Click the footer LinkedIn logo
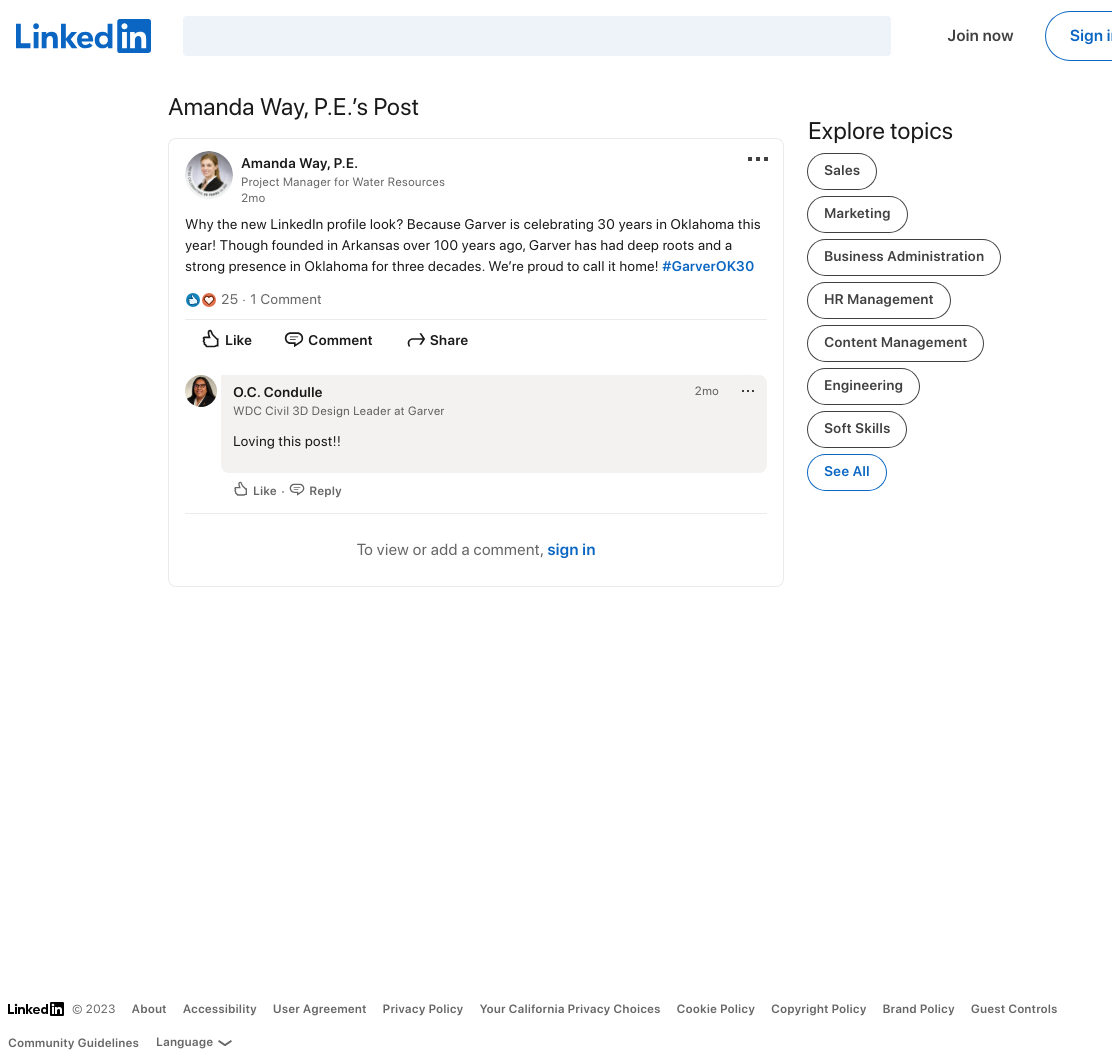This screenshot has width=1112, height=1060. coord(35,1009)
